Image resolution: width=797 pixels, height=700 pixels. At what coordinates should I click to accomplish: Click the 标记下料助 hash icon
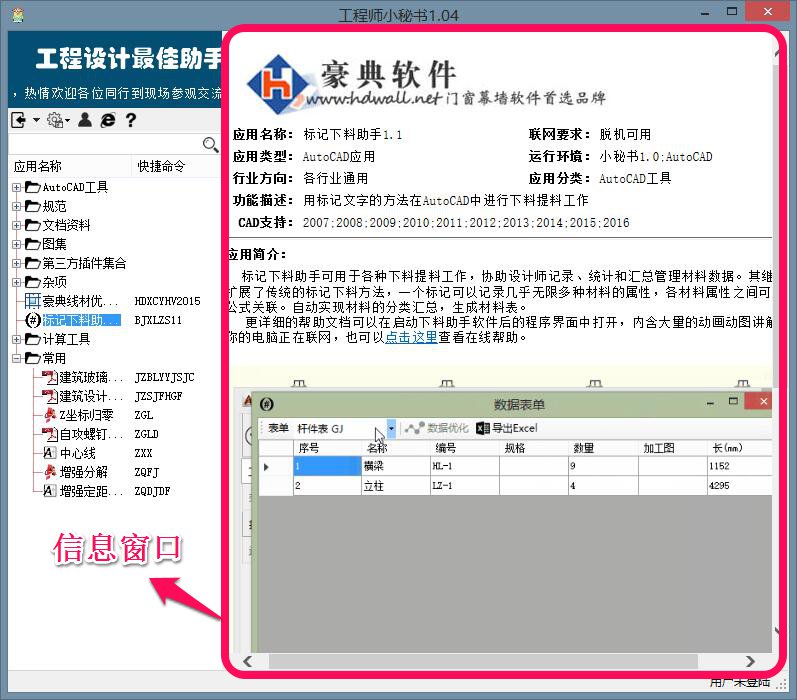pyautogui.click(x=33, y=320)
